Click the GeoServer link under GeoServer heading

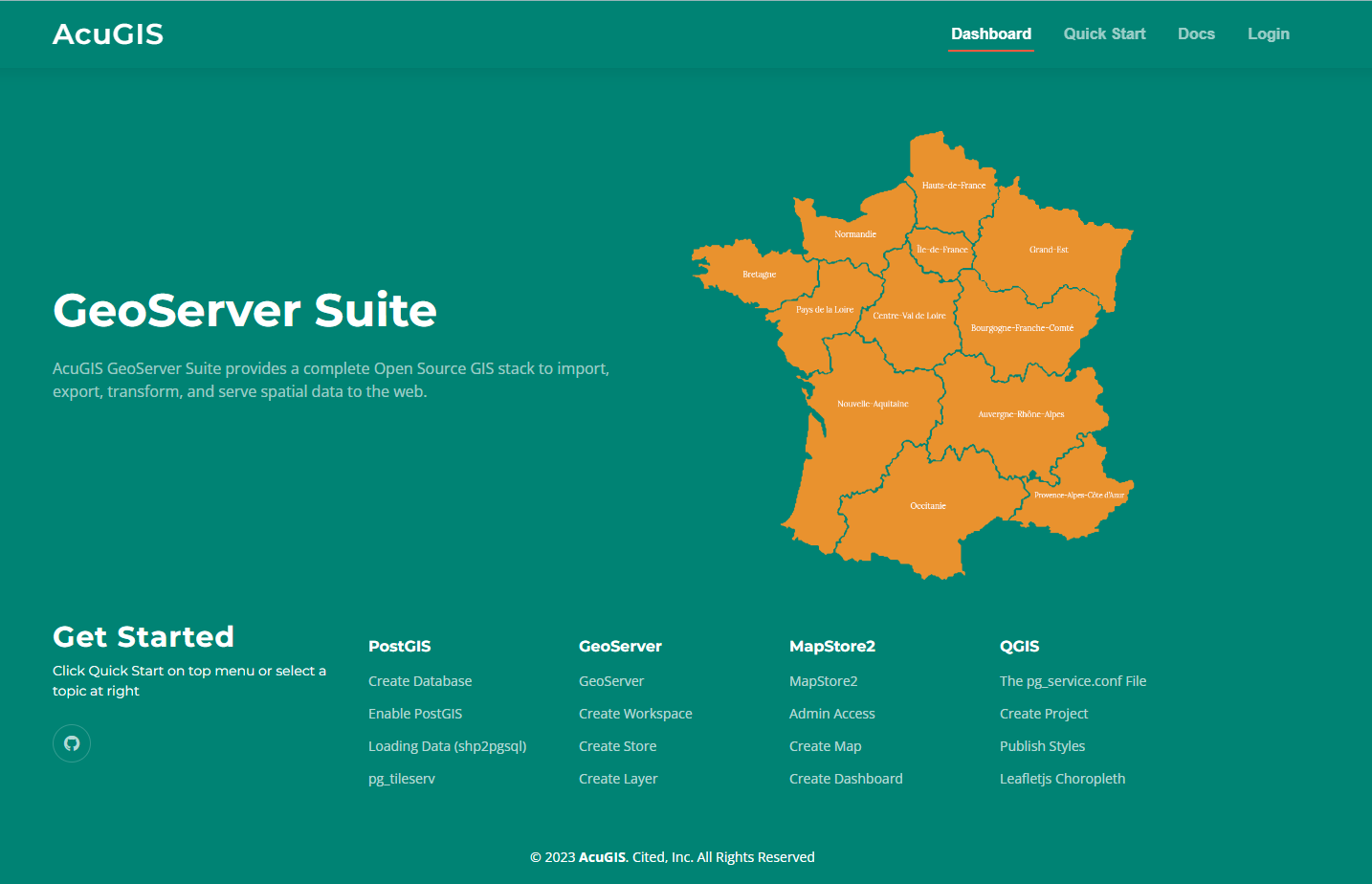click(x=611, y=681)
